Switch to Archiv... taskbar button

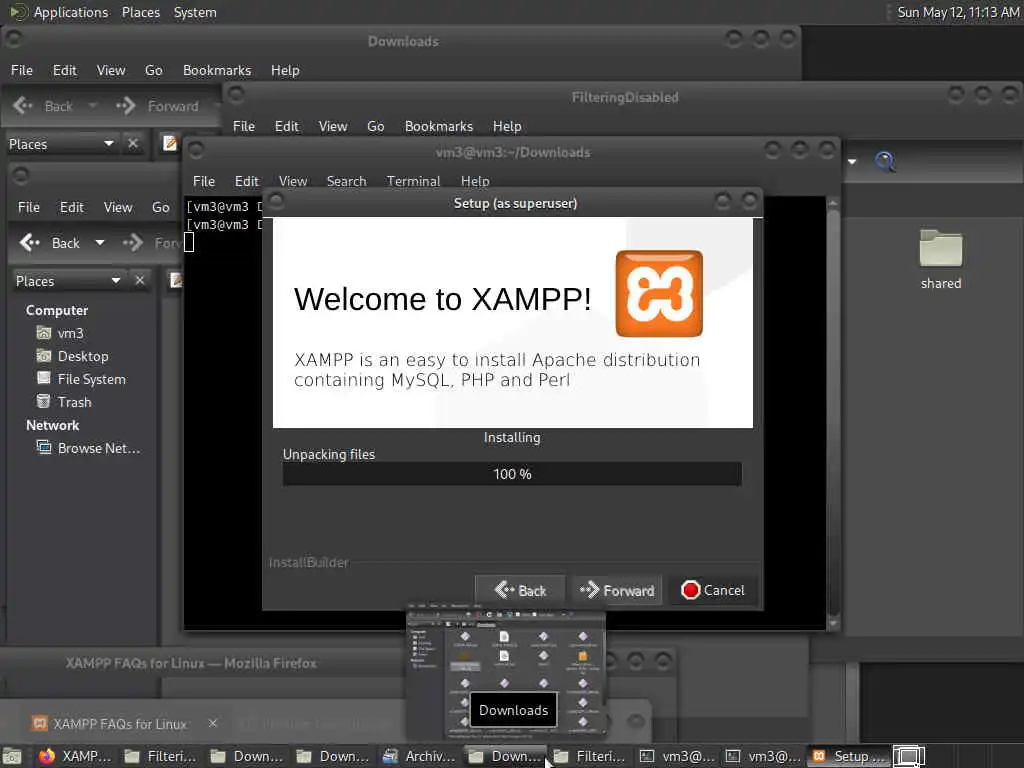point(419,756)
